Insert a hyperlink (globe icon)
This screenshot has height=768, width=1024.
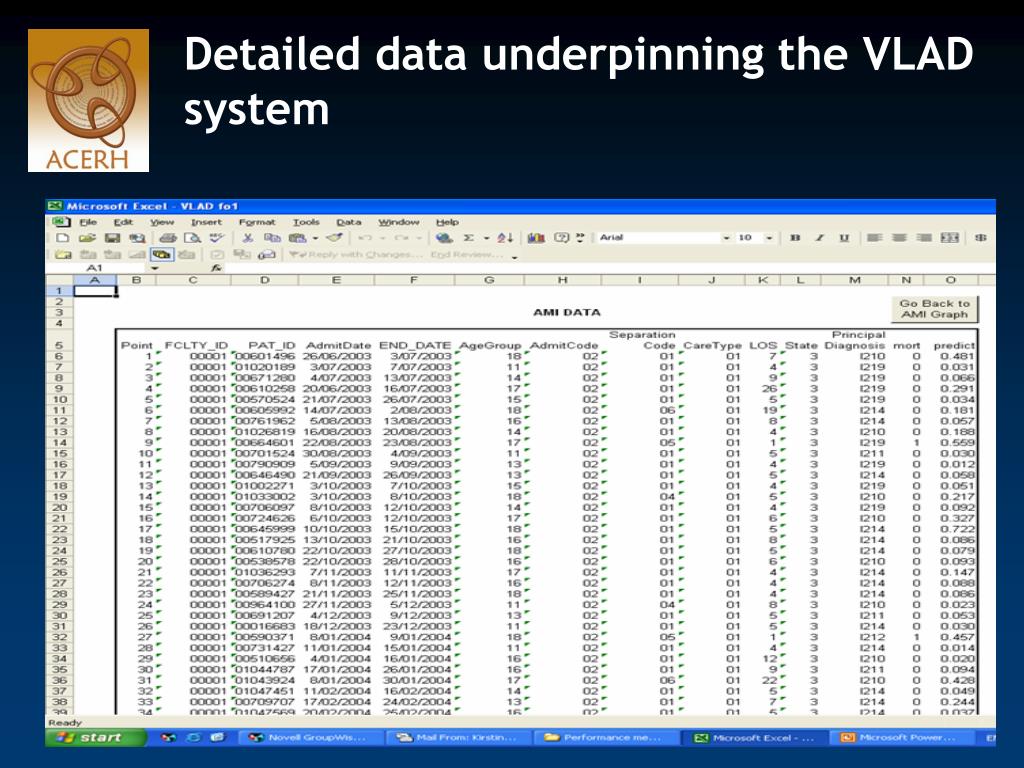pos(444,238)
